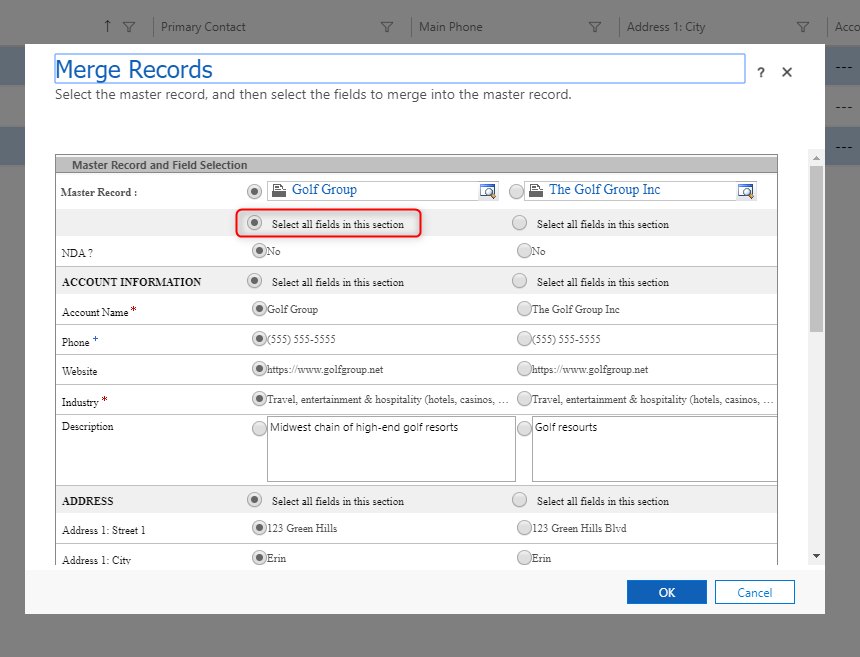Select all top section fields from The Golf Group Inc

click(519, 223)
